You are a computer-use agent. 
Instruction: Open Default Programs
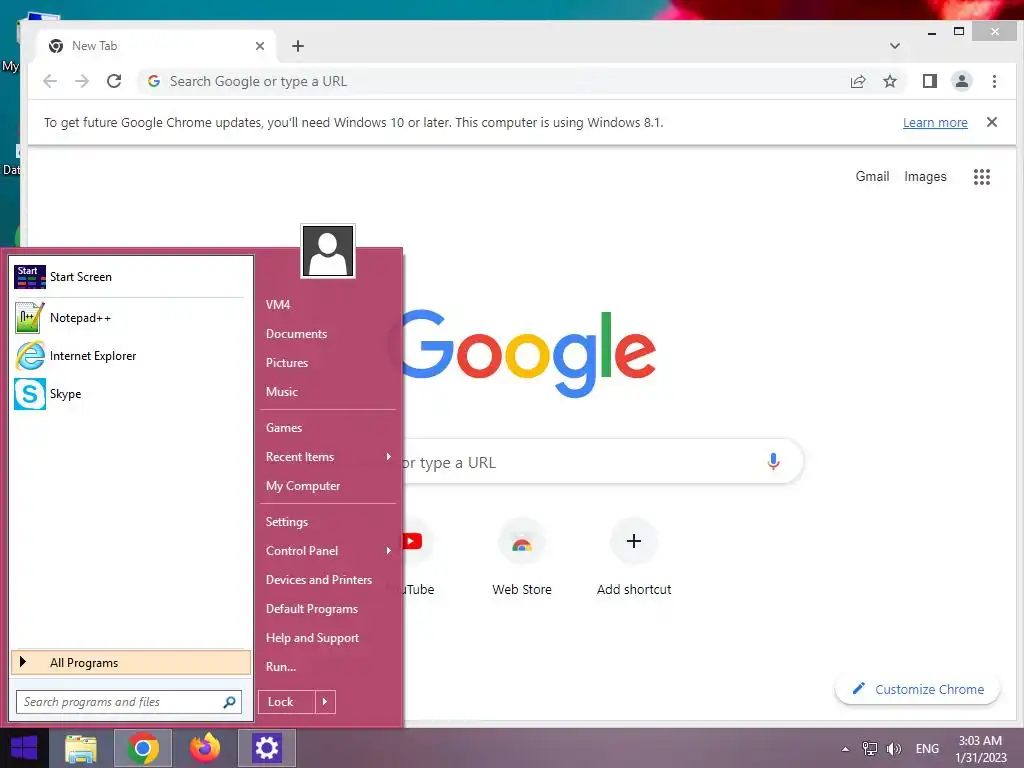[x=312, y=609]
